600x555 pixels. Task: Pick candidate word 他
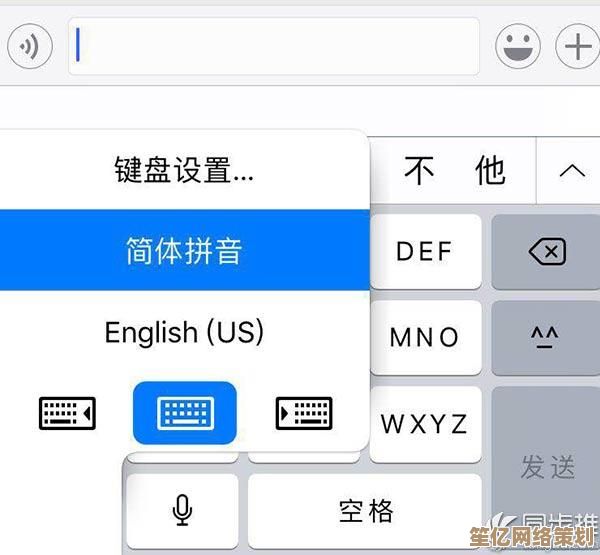coord(490,171)
